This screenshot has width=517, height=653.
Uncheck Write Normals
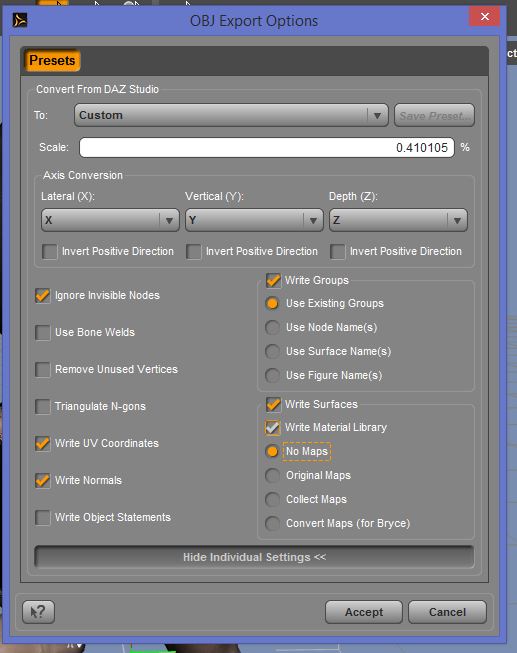click(x=42, y=481)
